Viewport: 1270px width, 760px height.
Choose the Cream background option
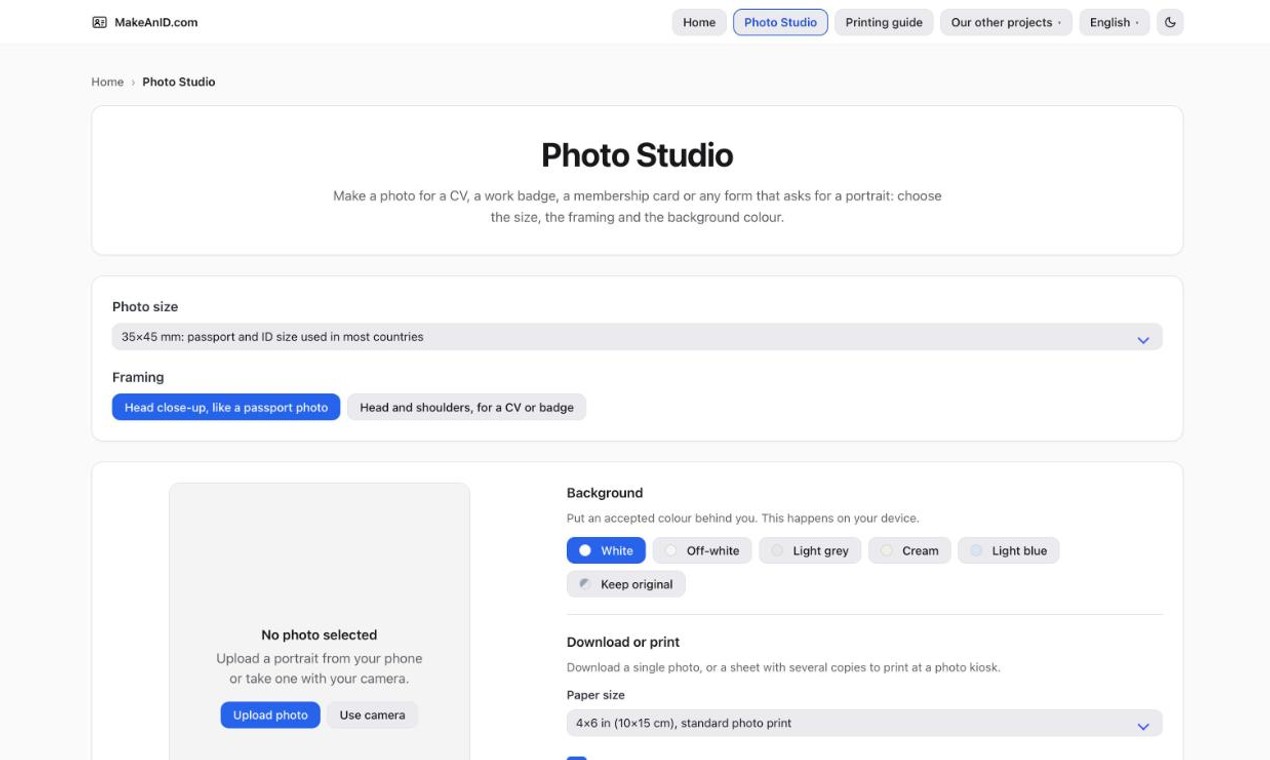coord(910,551)
